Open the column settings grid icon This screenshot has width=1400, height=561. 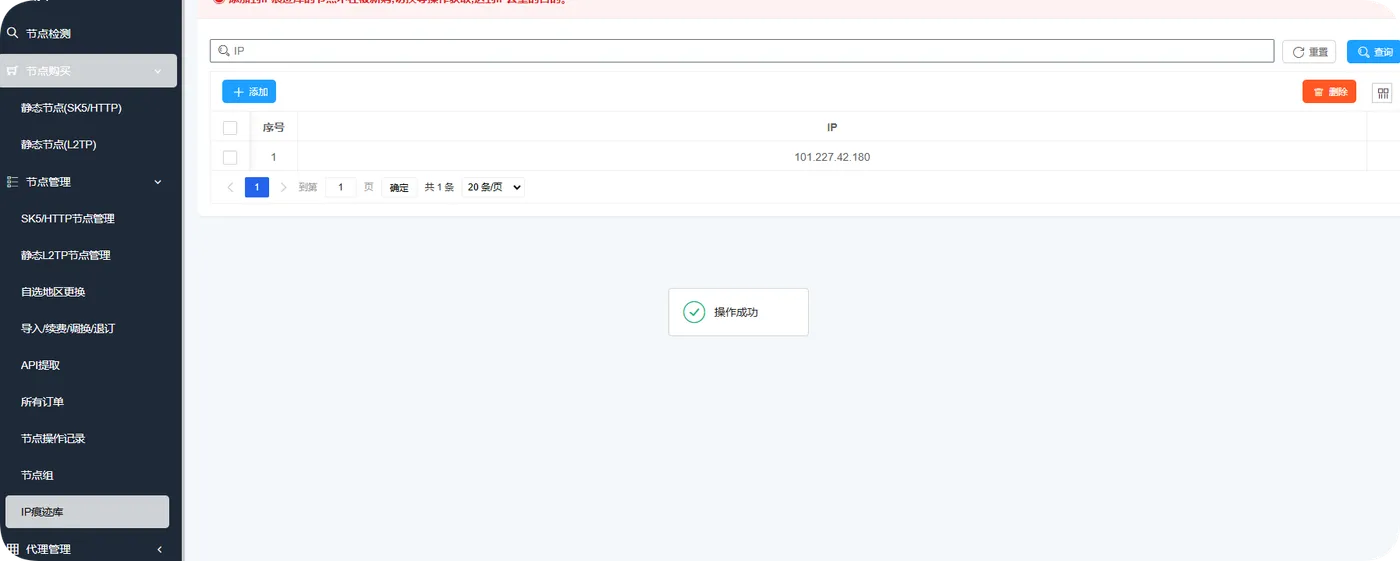[1383, 93]
